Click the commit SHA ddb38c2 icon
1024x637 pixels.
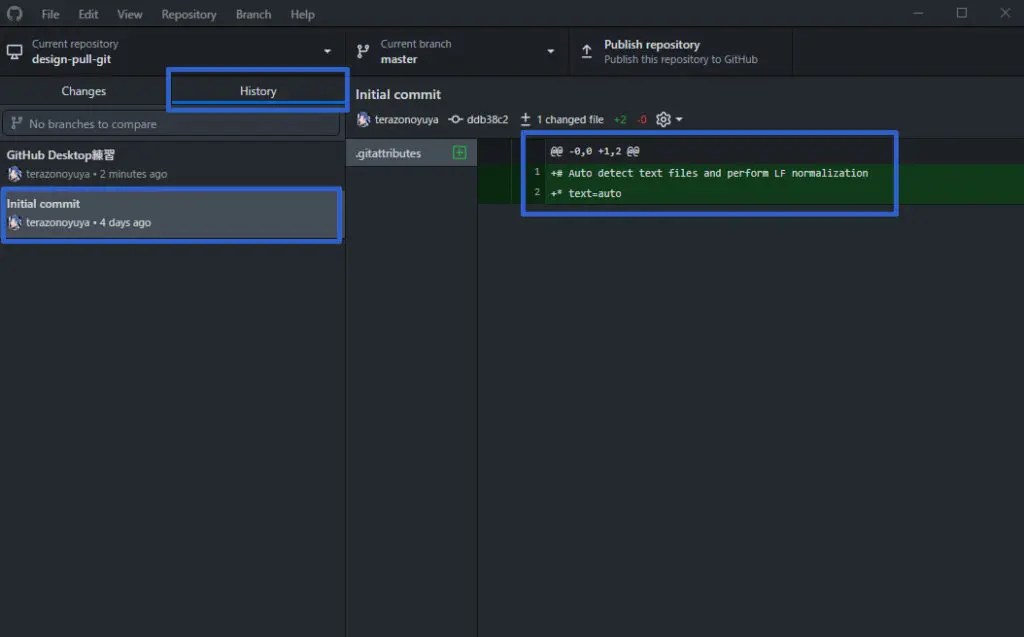(x=456, y=120)
